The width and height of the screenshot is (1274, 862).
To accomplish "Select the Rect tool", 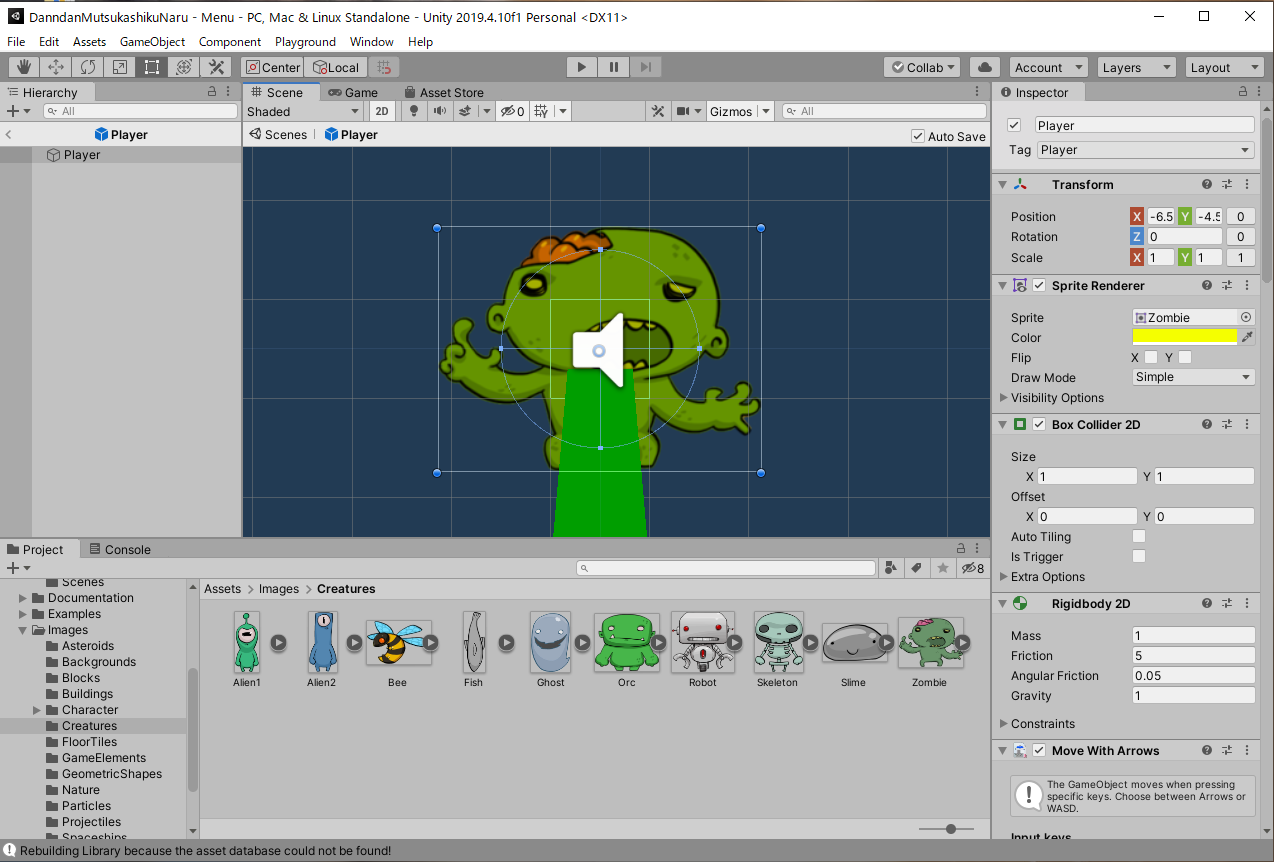I will click(152, 67).
